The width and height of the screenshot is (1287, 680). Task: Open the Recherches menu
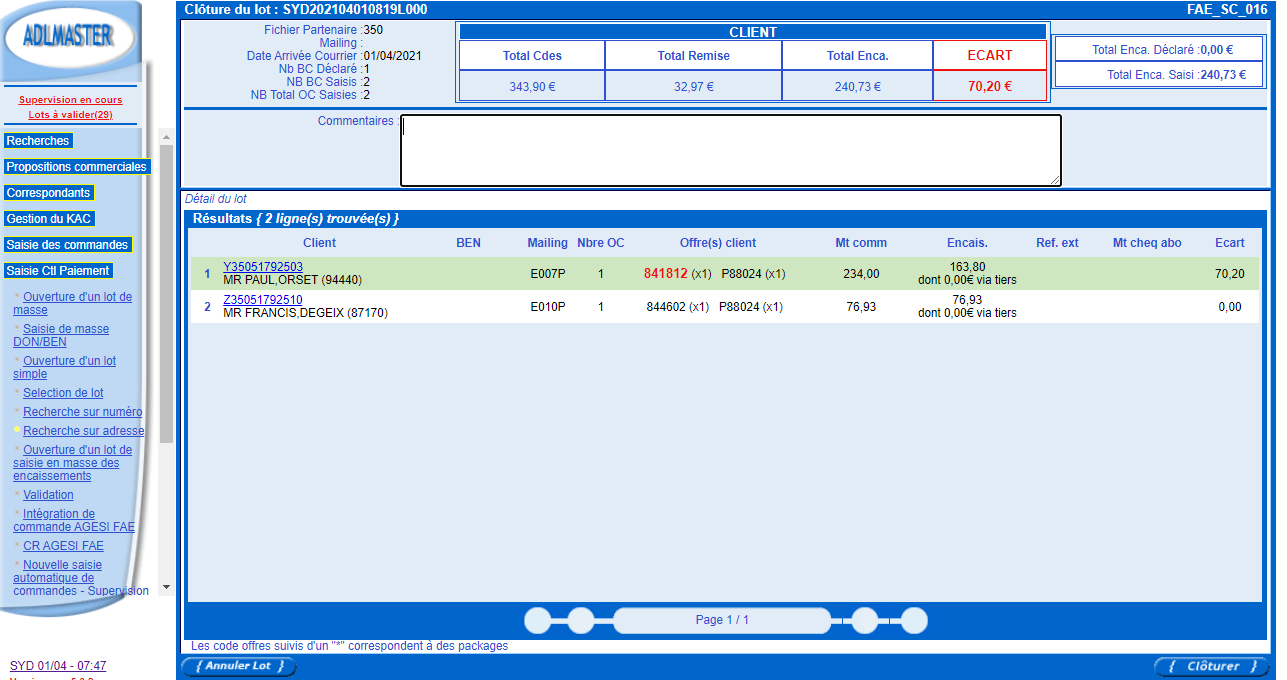click(x=38, y=141)
